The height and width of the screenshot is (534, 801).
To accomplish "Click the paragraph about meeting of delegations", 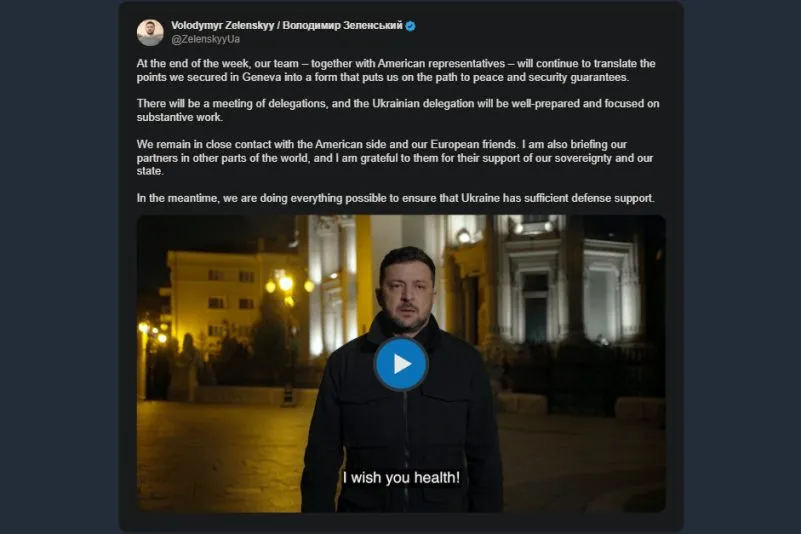I will (x=398, y=110).
